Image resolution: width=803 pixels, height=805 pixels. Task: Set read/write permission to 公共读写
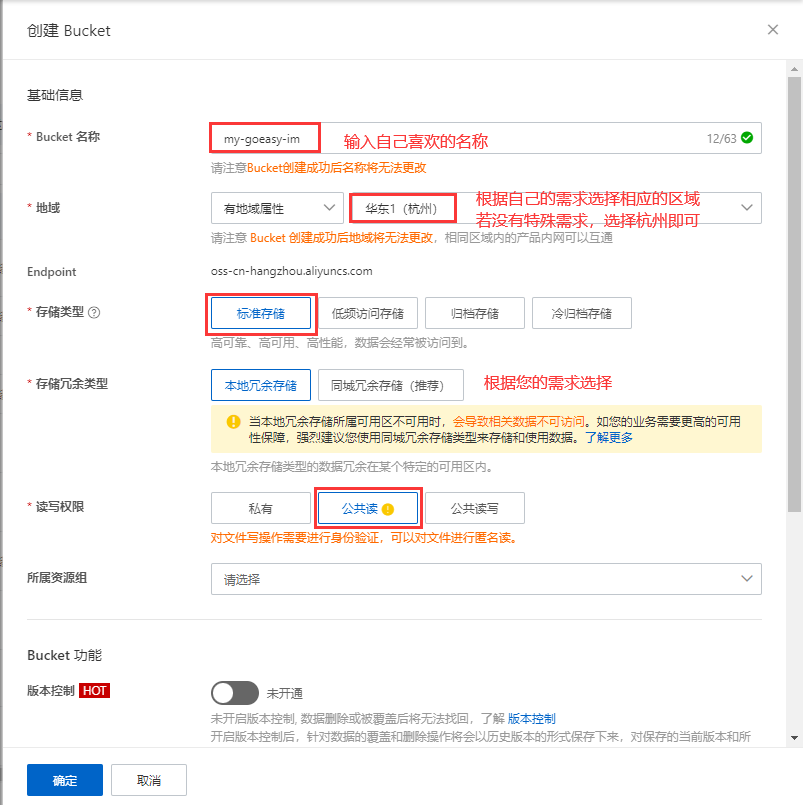[x=475, y=508]
